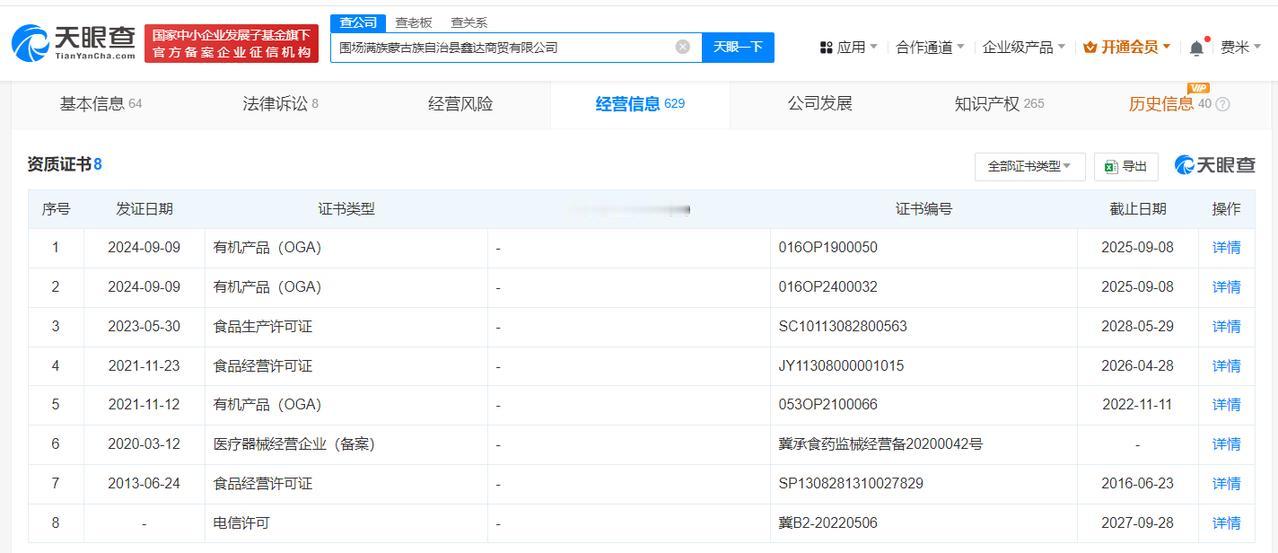Click the 操作 column header
1278x553 pixels.
pyautogui.click(x=1226, y=209)
